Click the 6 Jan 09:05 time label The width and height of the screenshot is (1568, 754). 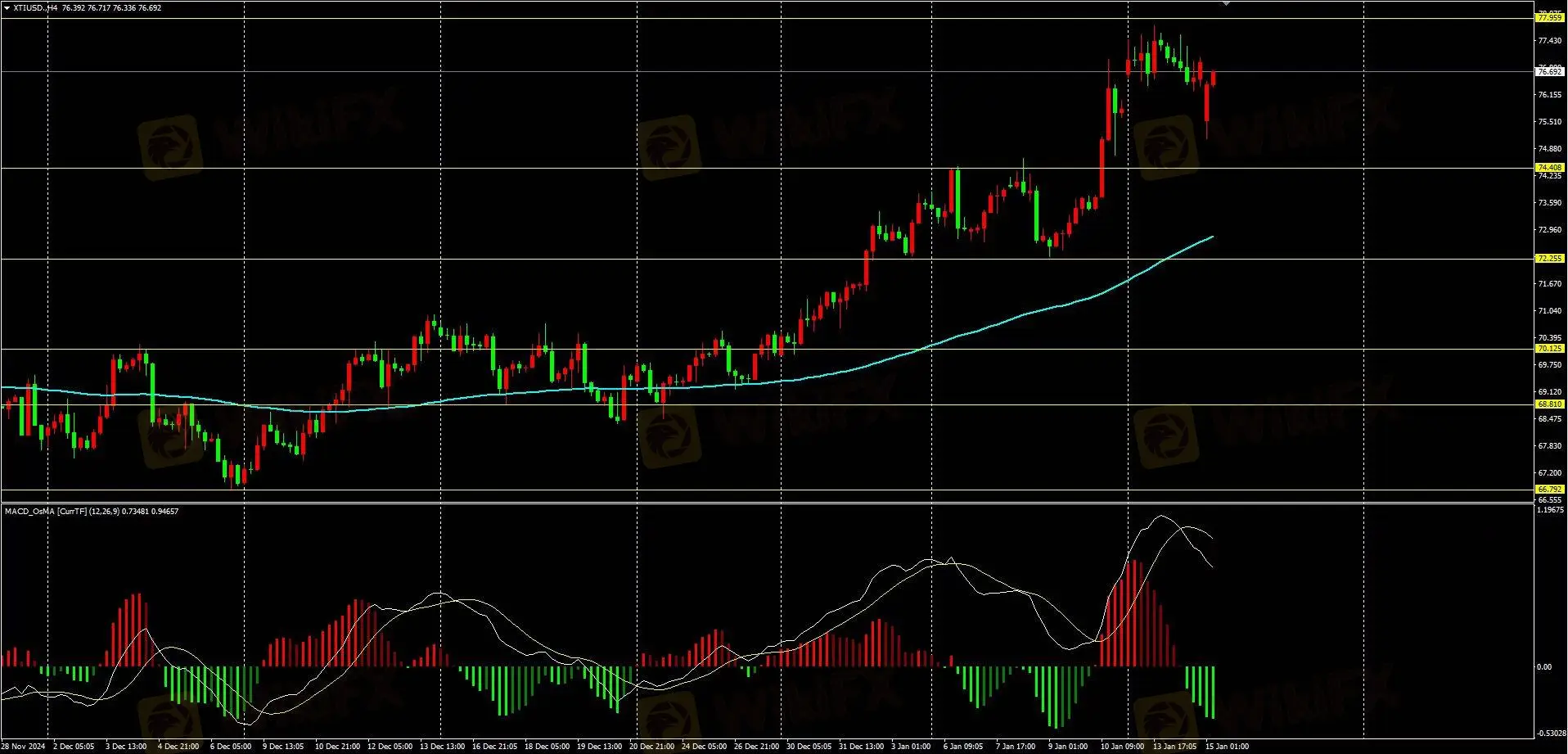point(963,747)
